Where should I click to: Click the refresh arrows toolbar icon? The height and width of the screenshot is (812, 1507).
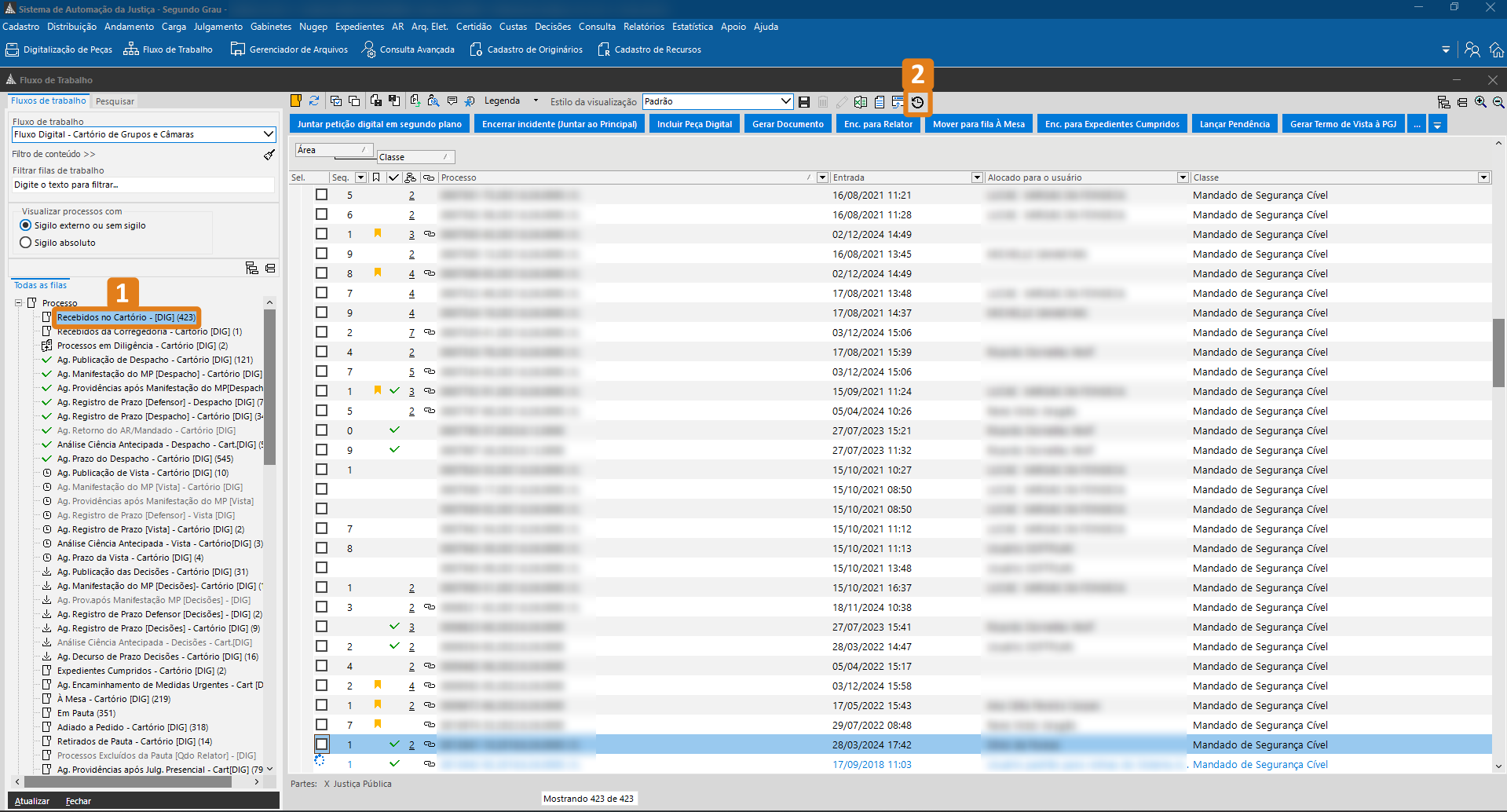(x=314, y=101)
